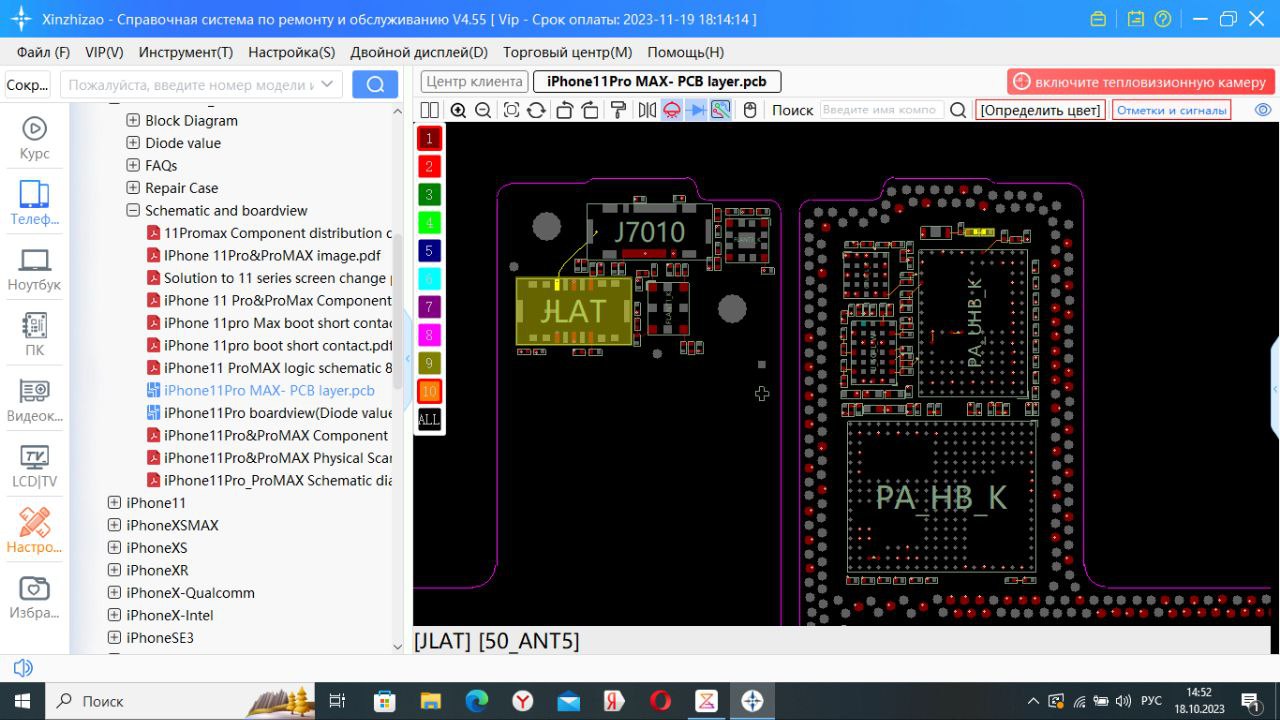The image size is (1280, 720).
Task: Open the Сокр... dropdown
Action: [x=28, y=85]
